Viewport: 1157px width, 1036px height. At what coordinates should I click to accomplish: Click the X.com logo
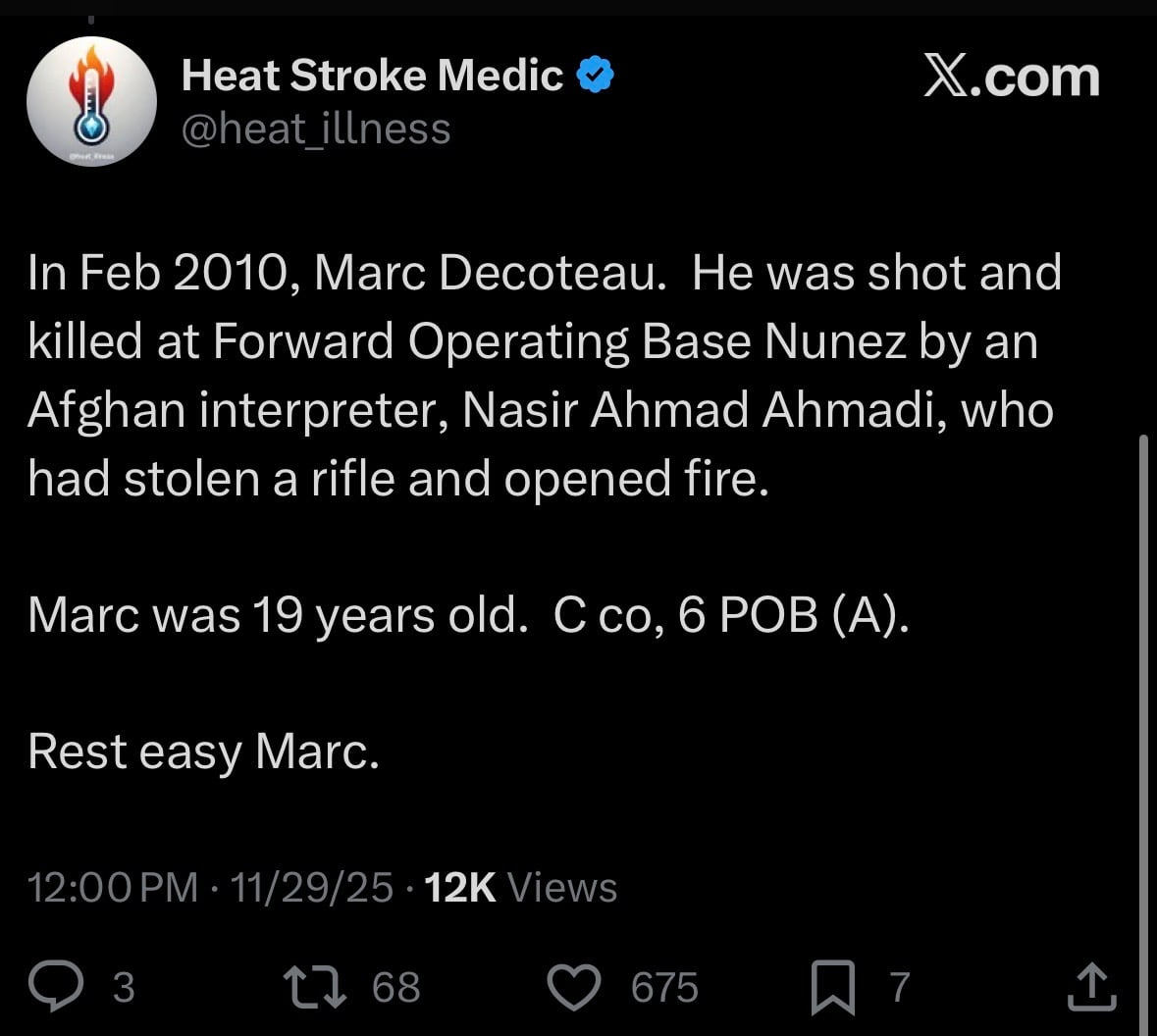(1011, 78)
